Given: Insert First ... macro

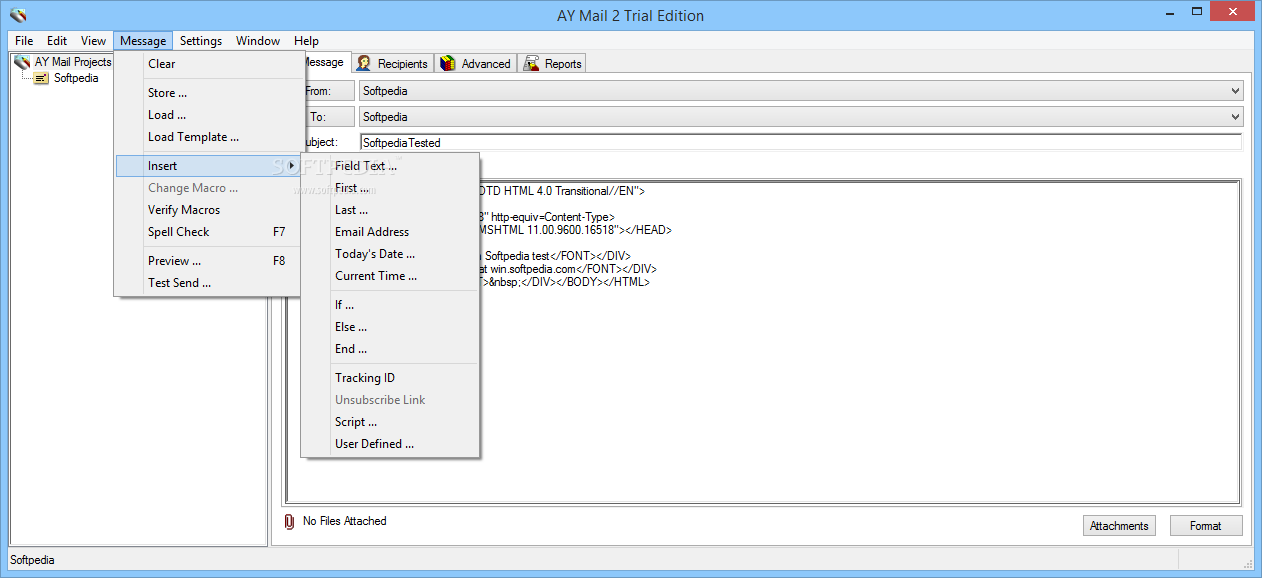Looking at the screenshot, I should [391, 188].
